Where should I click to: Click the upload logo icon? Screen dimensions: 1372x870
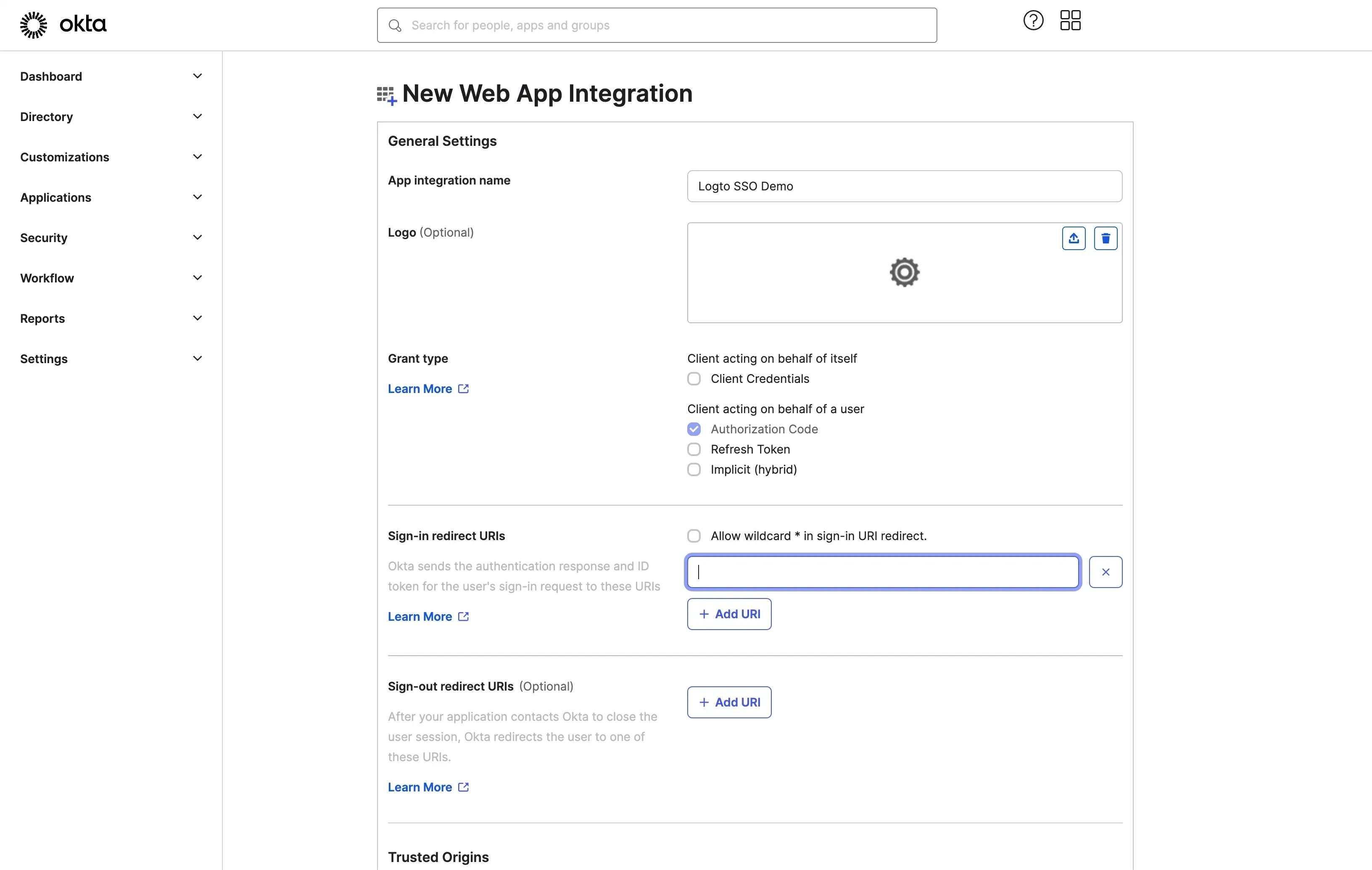[x=1073, y=238]
